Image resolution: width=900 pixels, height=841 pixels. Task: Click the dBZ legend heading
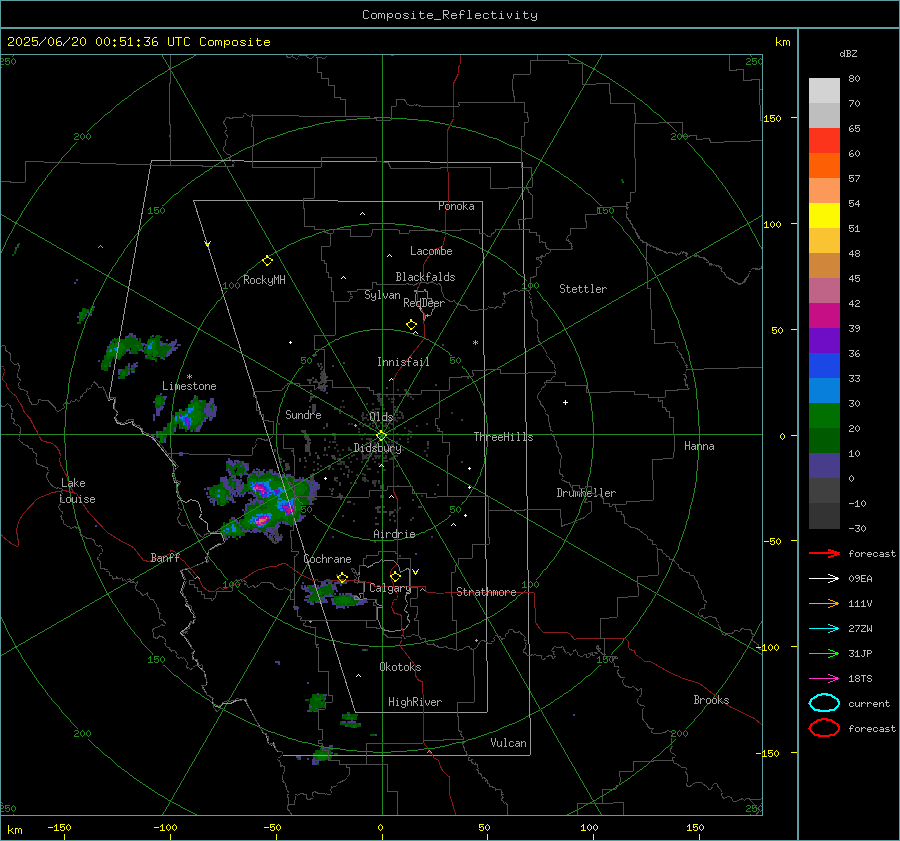pos(848,53)
